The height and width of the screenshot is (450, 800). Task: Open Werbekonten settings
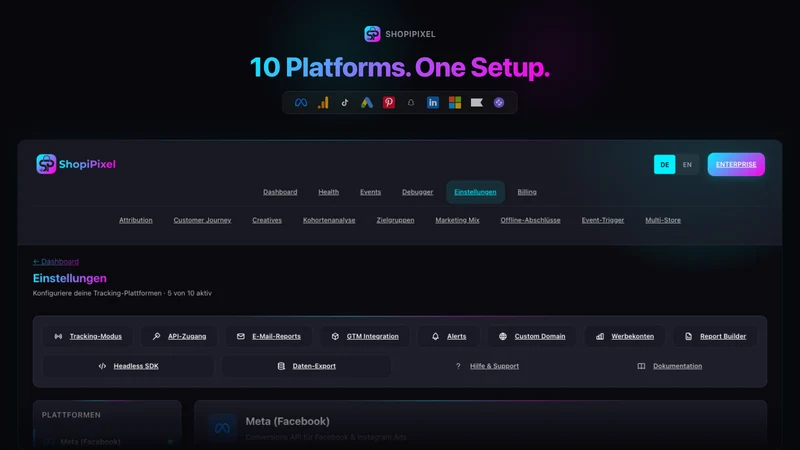(x=624, y=336)
